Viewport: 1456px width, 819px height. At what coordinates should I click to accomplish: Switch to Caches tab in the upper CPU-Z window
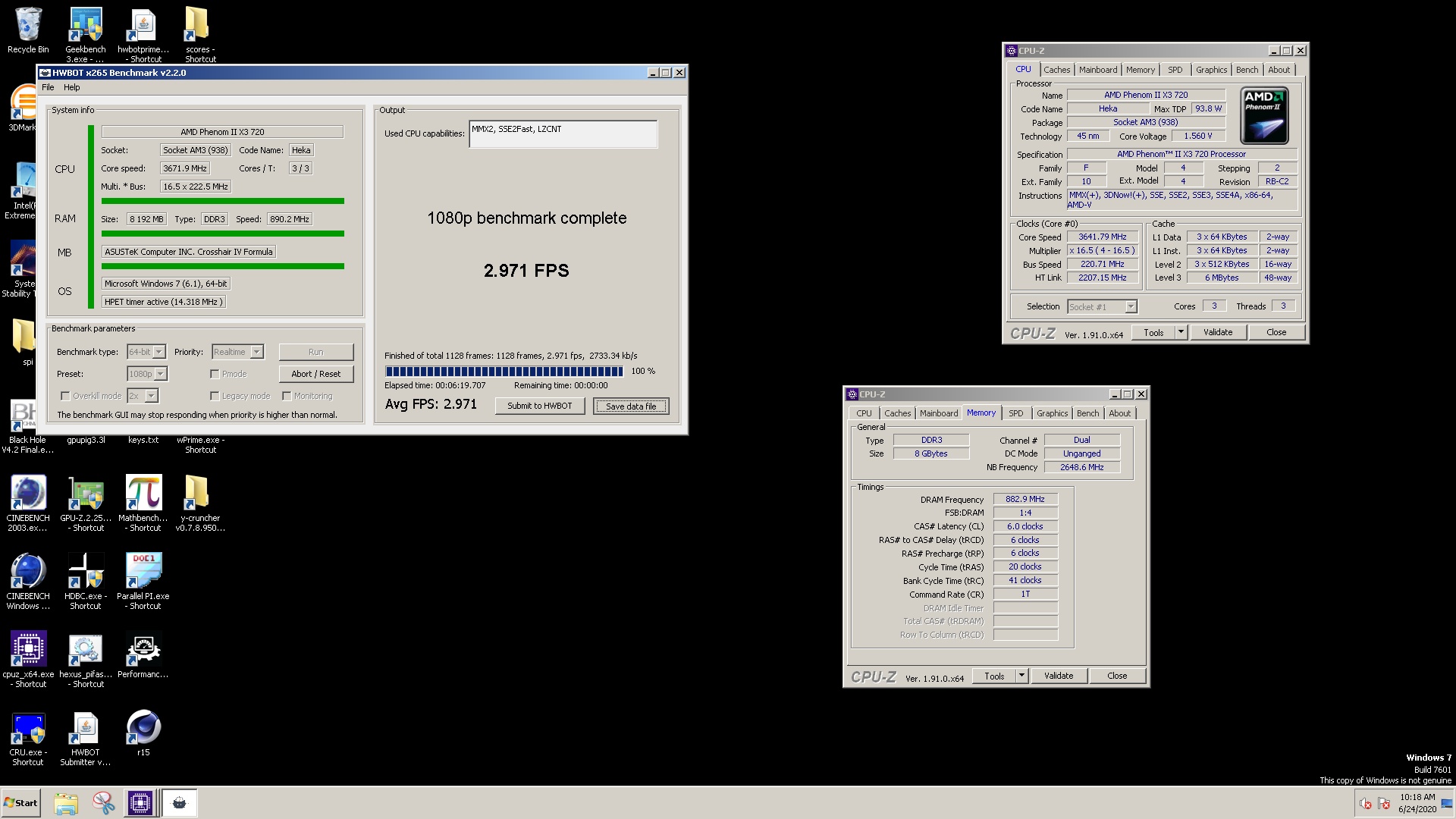[x=1056, y=70]
